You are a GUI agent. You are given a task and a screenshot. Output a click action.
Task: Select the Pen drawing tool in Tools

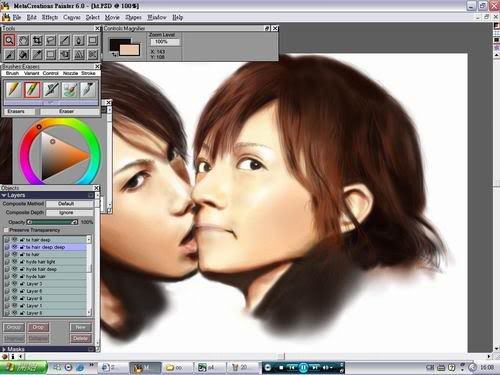tap(65, 41)
